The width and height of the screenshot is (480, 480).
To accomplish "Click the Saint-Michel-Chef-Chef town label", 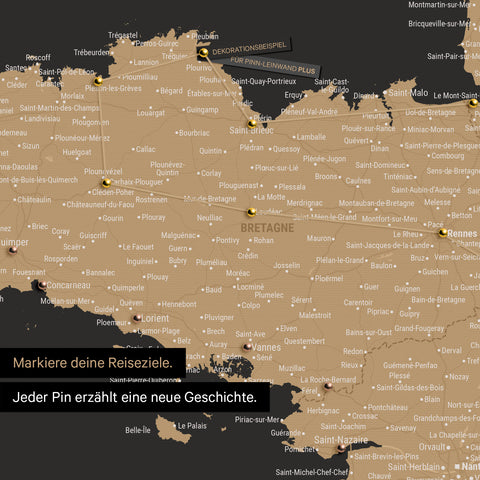I will coord(312,472).
